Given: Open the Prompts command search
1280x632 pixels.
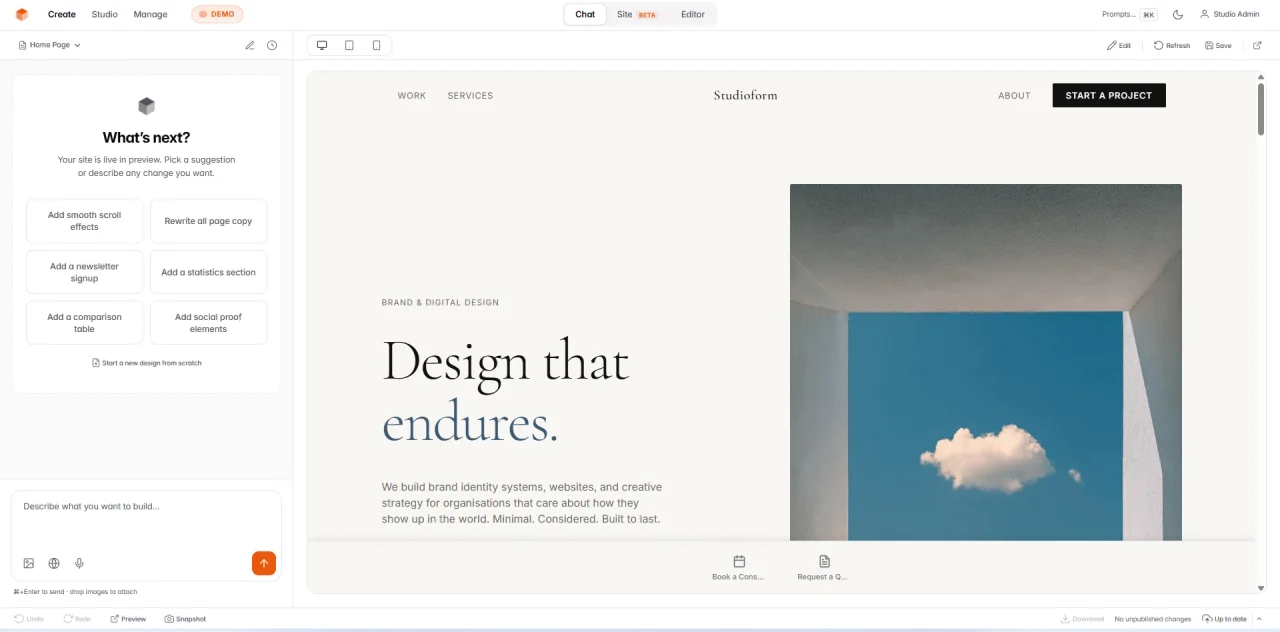Looking at the screenshot, I should tap(1129, 14).
